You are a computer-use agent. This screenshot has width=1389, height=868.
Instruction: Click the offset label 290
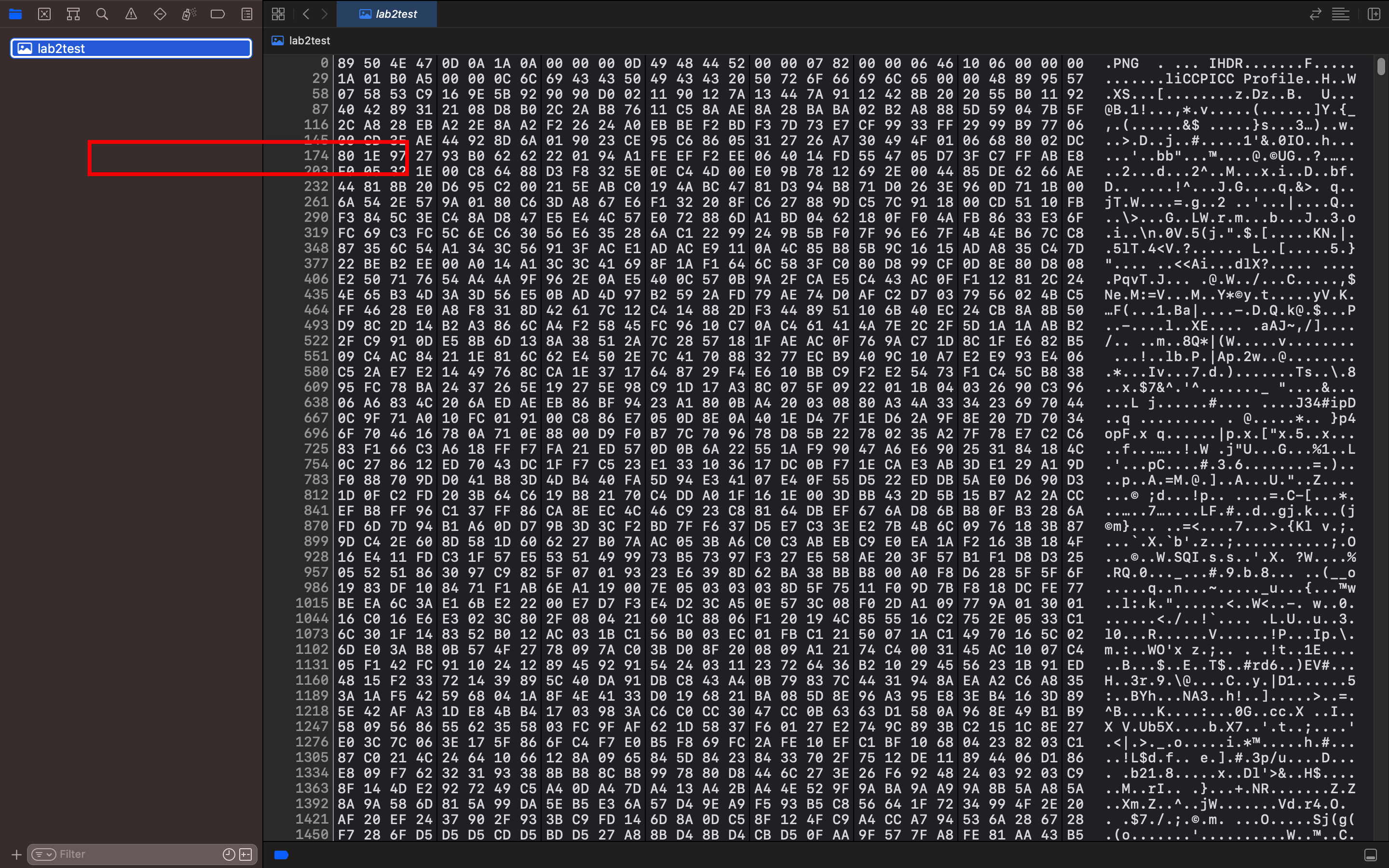316,217
